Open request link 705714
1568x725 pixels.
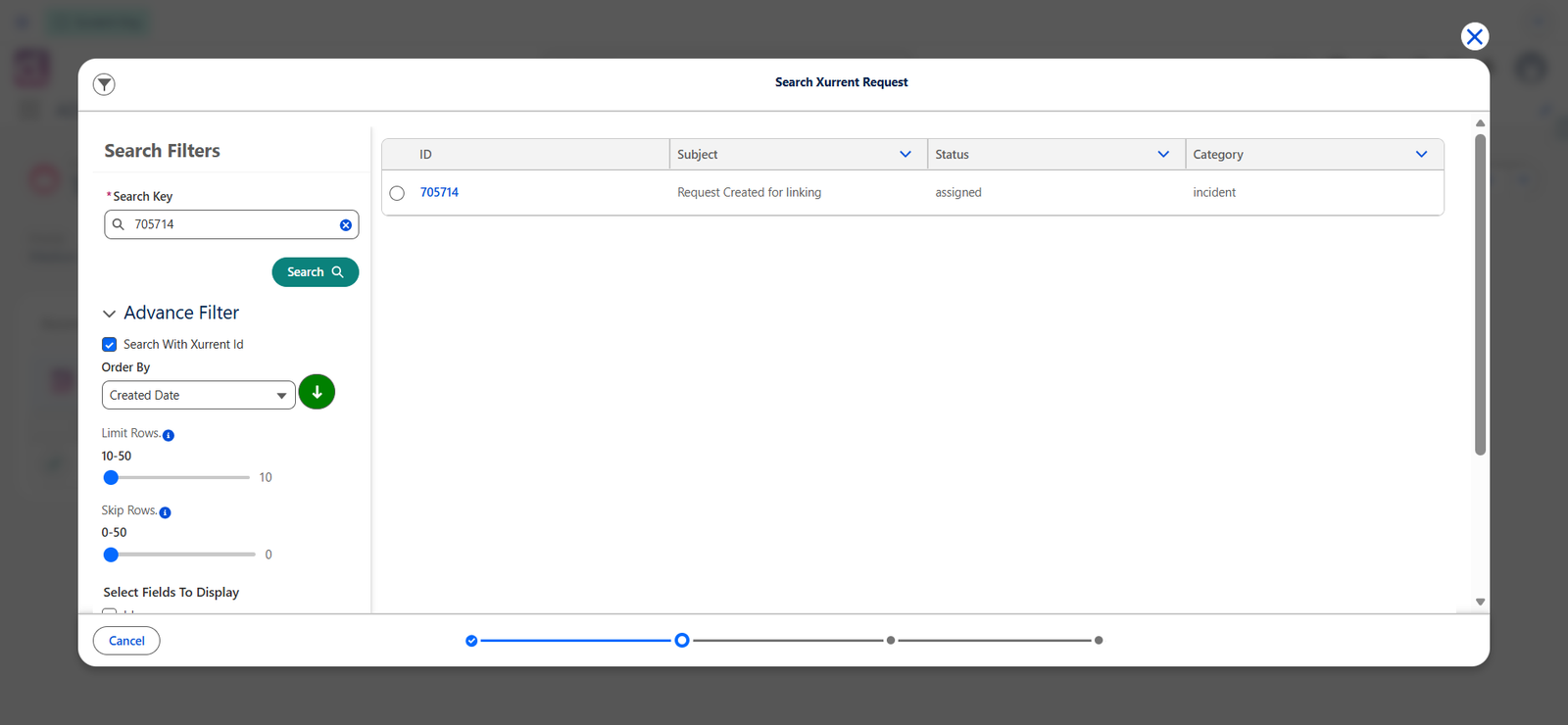439,193
